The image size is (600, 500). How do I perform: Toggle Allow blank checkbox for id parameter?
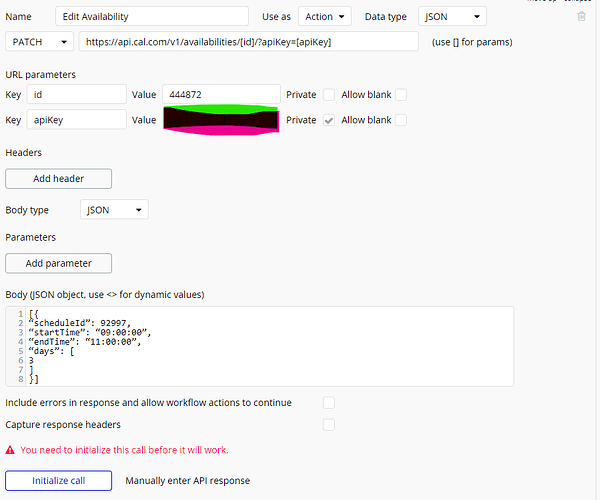click(401, 94)
